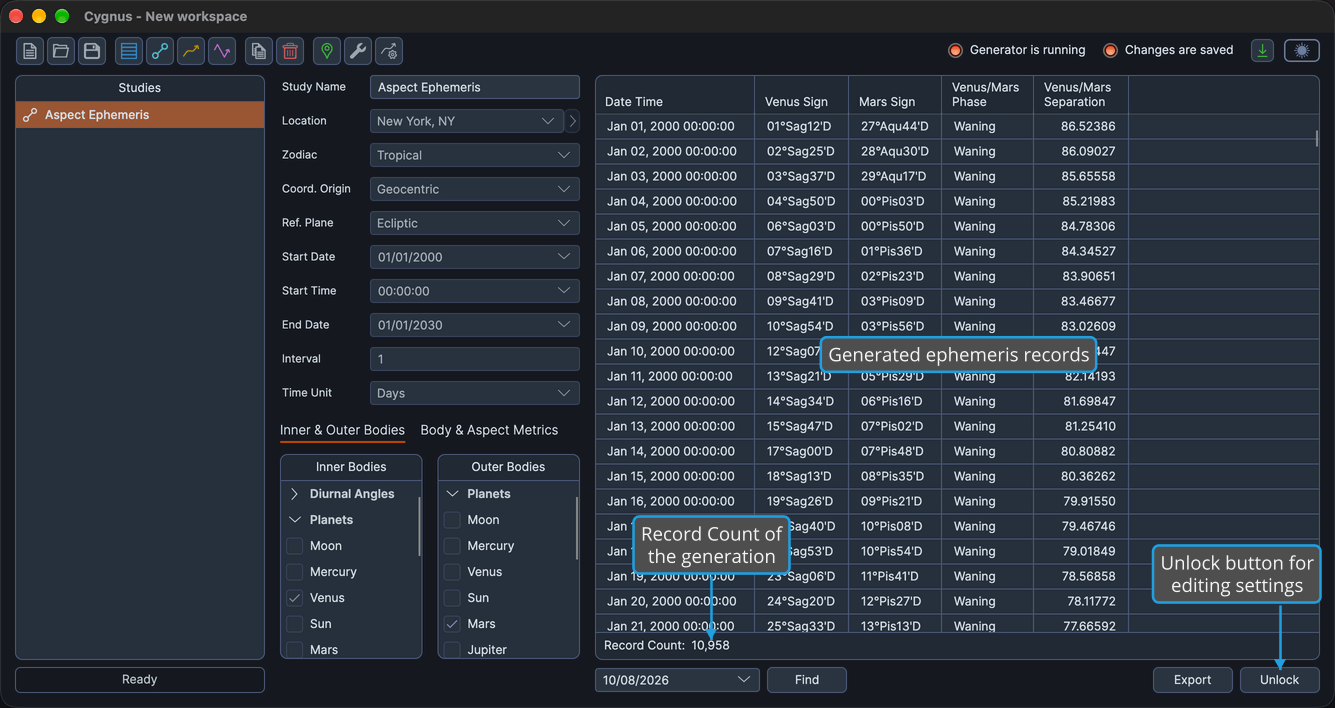Select the blue table-rows toolbar icon

[x=128, y=51]
